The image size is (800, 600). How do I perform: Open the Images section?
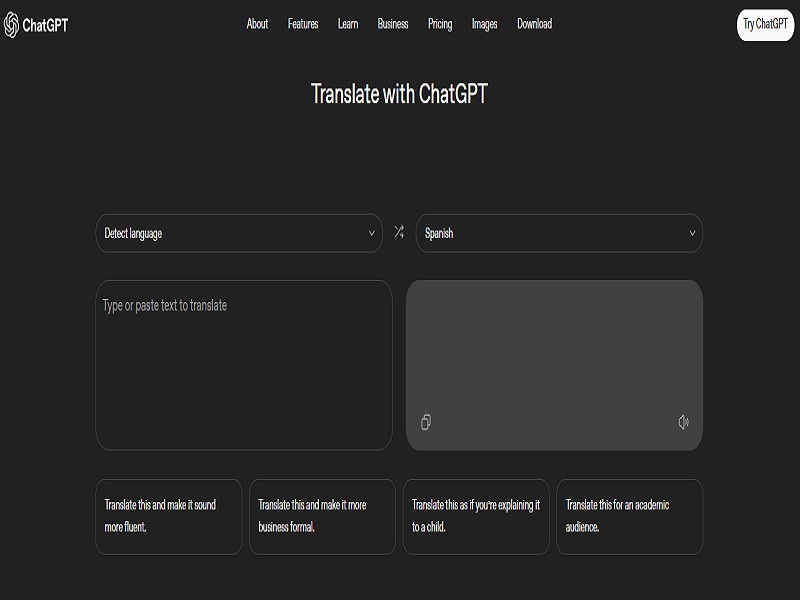pyautogui.click(x=483, y=23)
